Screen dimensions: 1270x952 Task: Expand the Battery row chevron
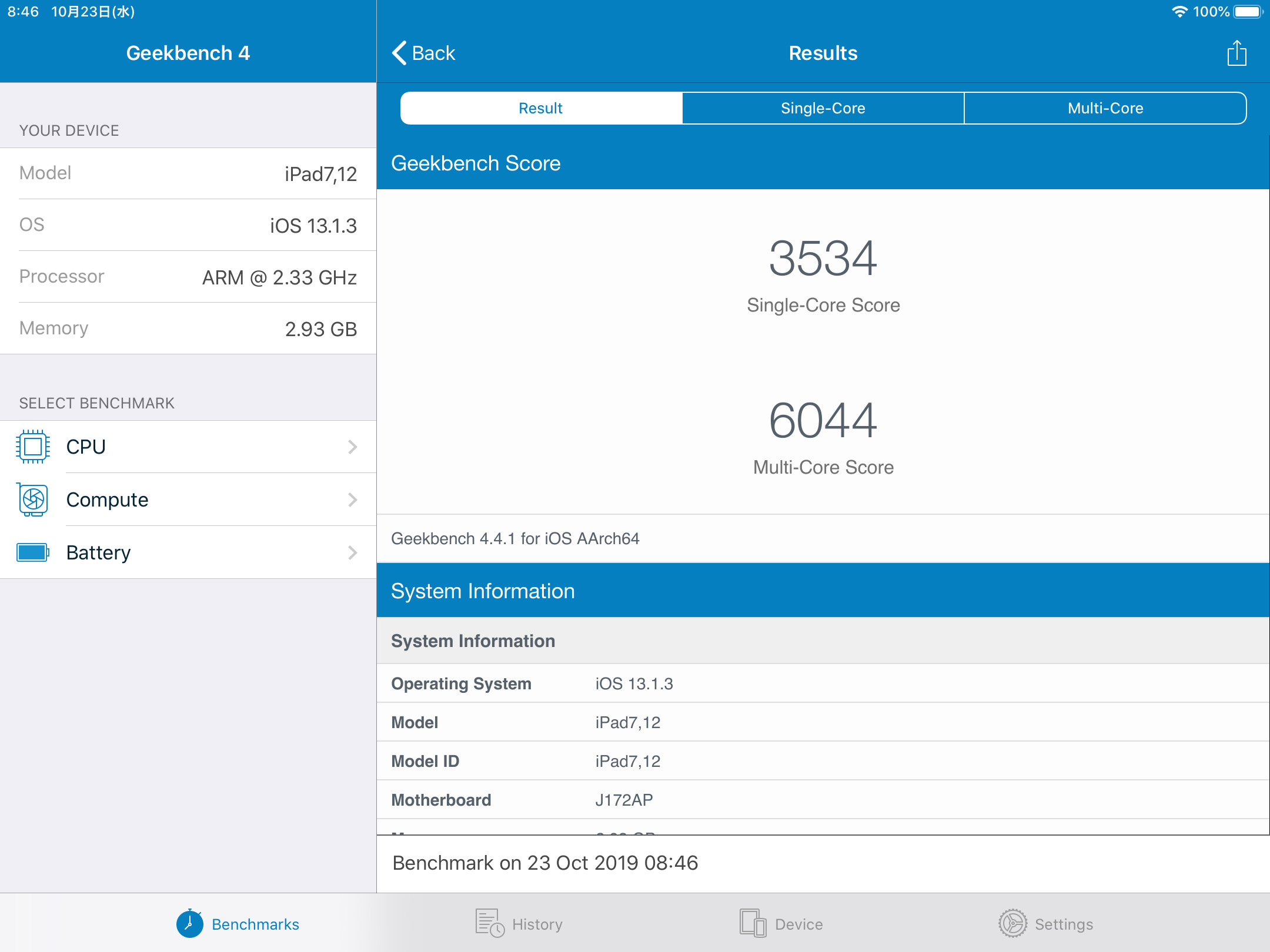(352, 552)
